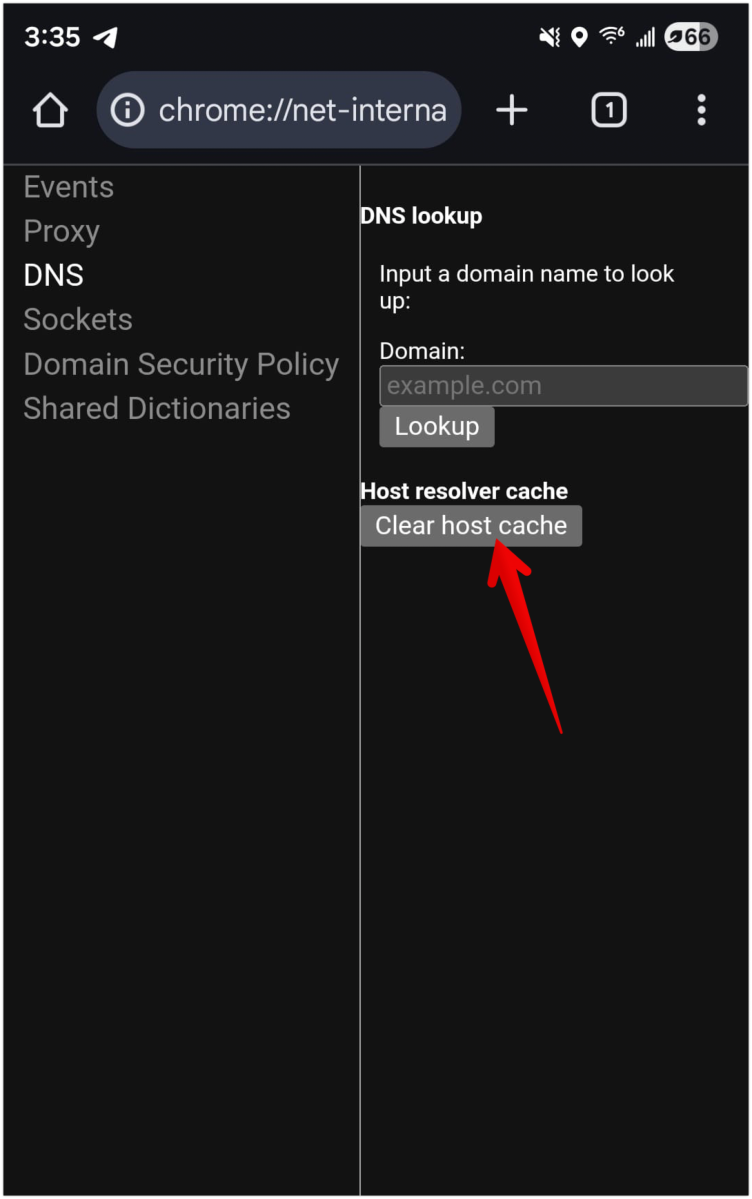Select the Sockets sidebar item

coord(78,320)
